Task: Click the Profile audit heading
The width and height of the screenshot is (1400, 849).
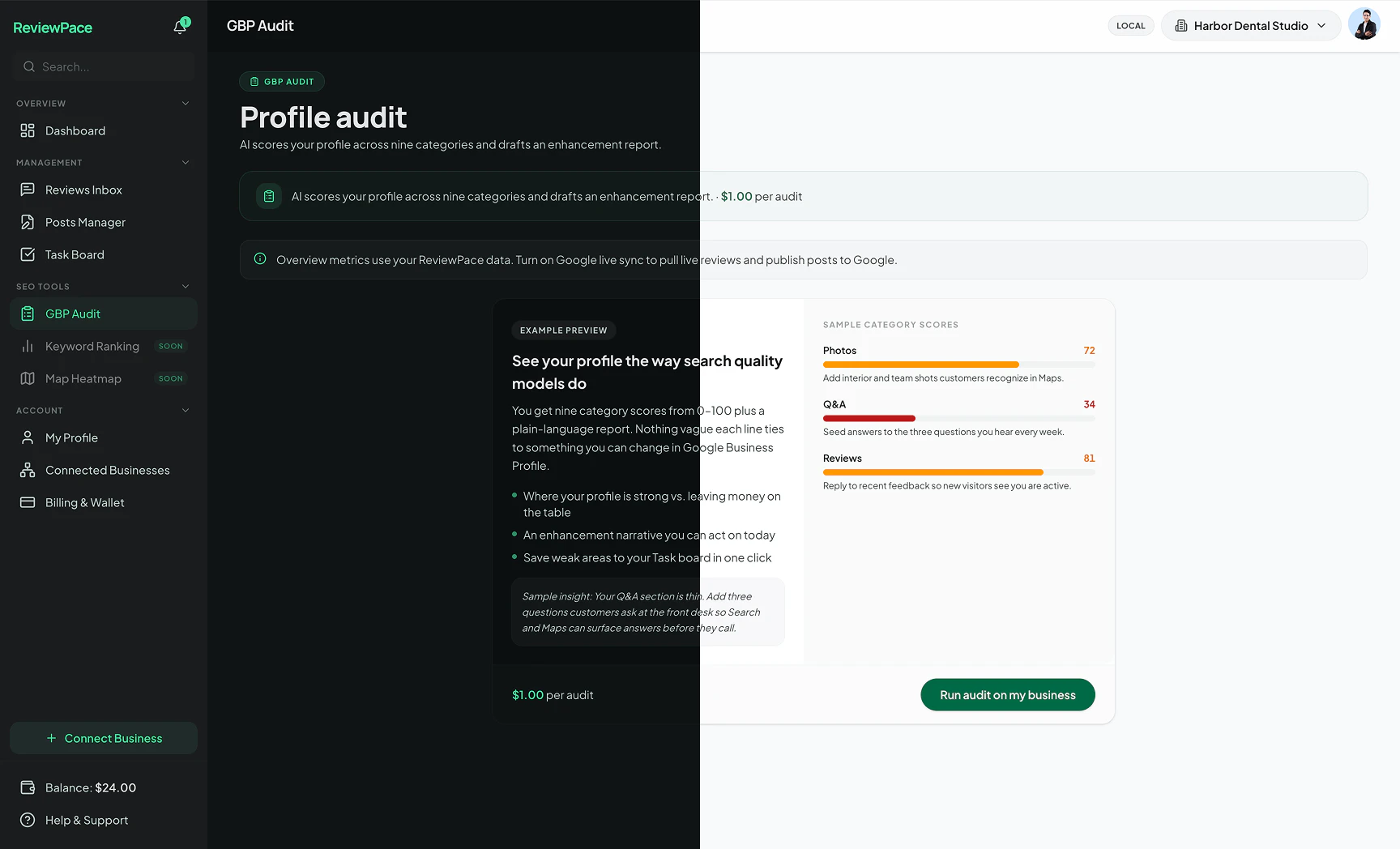Action: click(323, 117)
